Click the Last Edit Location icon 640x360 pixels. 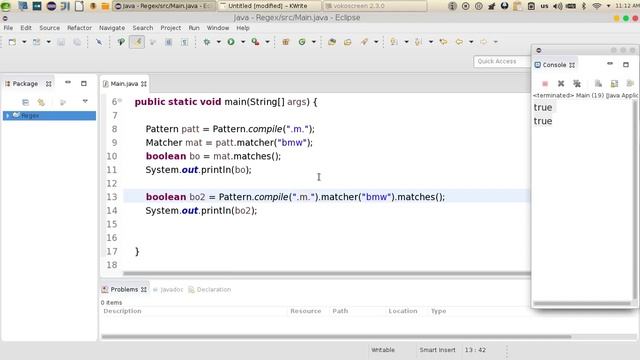(443, 42)
